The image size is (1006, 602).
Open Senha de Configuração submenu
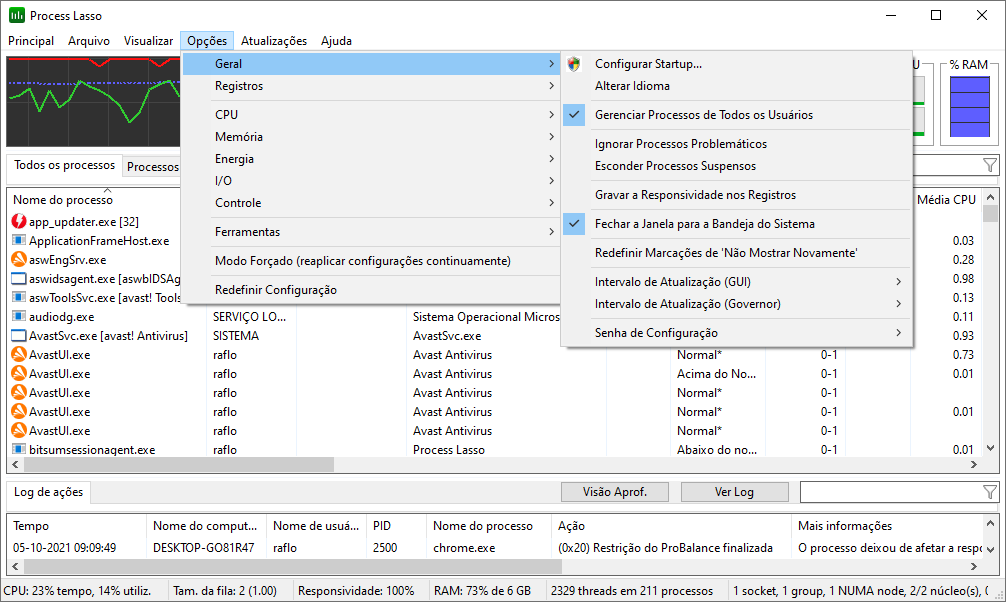[737, 333]
